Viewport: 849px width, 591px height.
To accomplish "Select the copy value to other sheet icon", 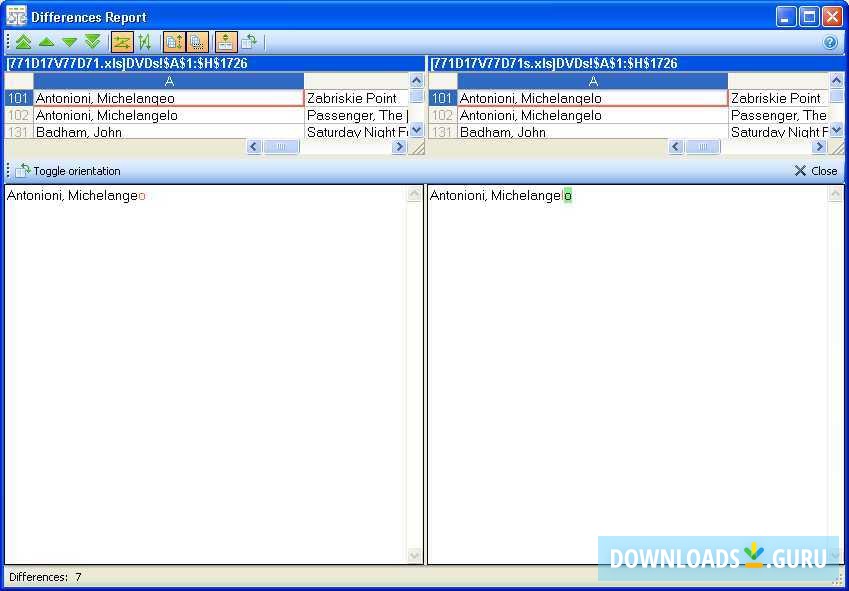I will [250, 41].
